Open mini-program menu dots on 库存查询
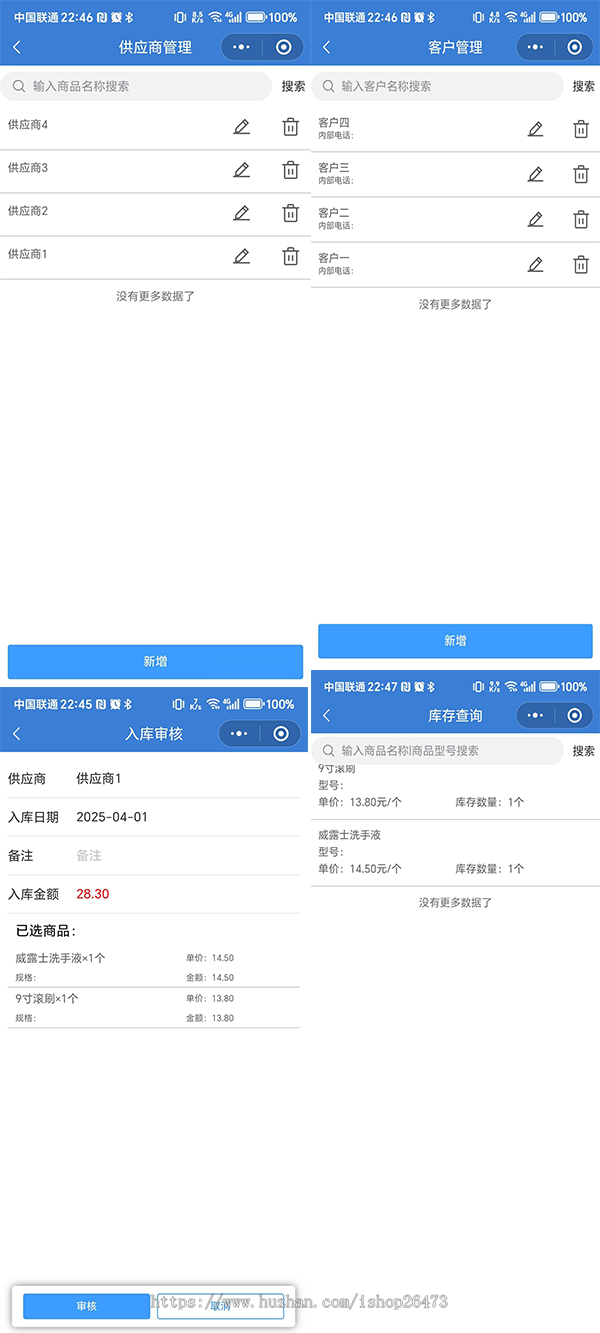 [537, 715]
